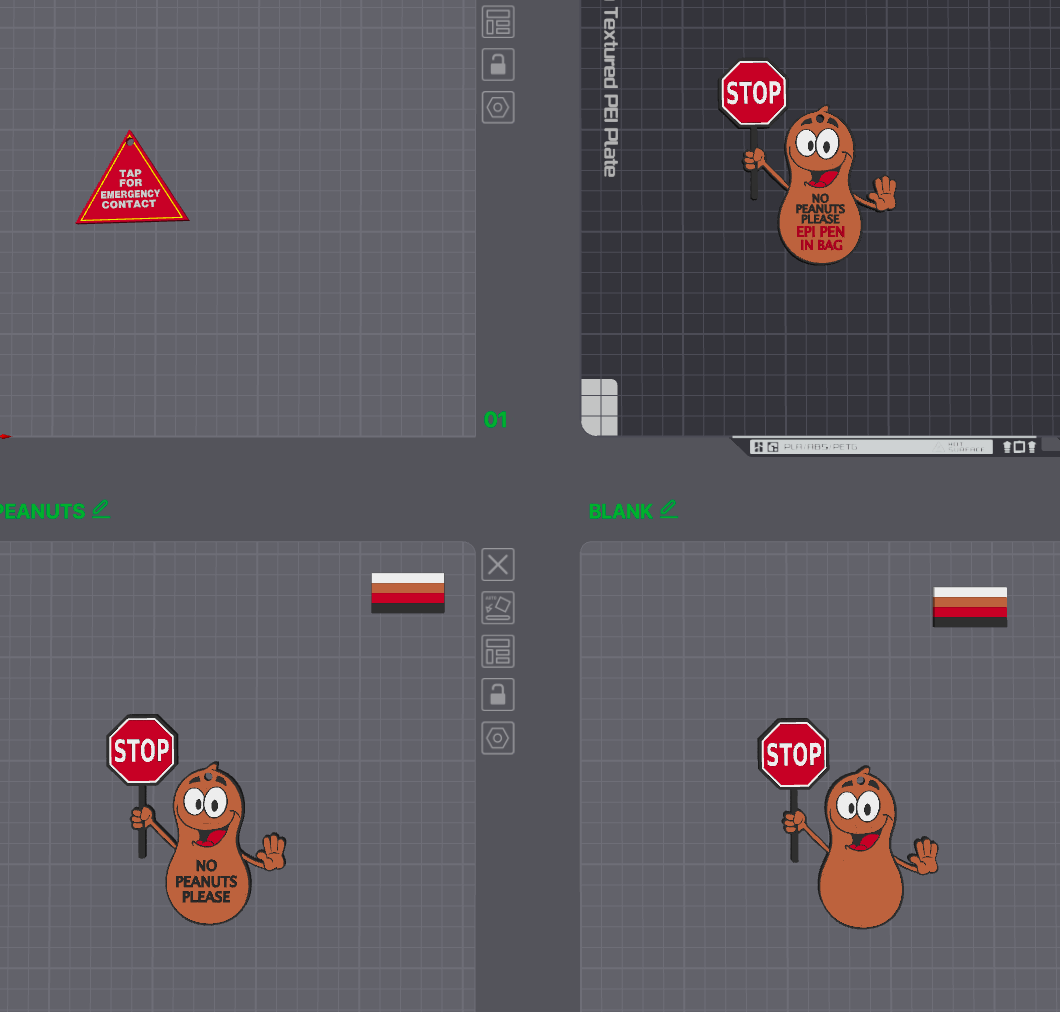
Task: Click the arrange objects icon on the PEANUTS plate
Action: [498, 652]
